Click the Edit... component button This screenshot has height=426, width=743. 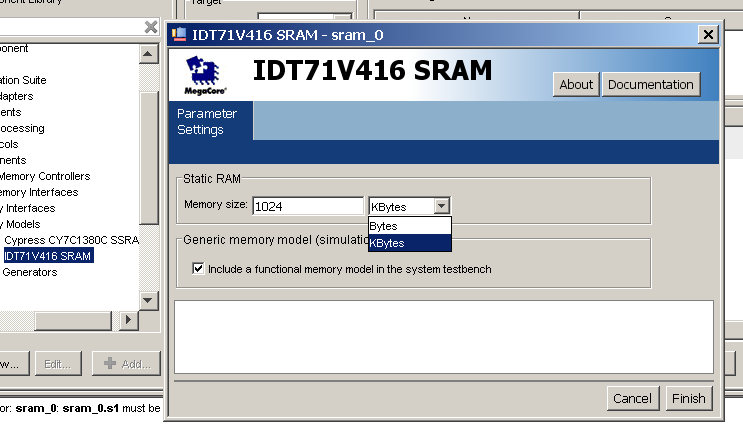57,364
